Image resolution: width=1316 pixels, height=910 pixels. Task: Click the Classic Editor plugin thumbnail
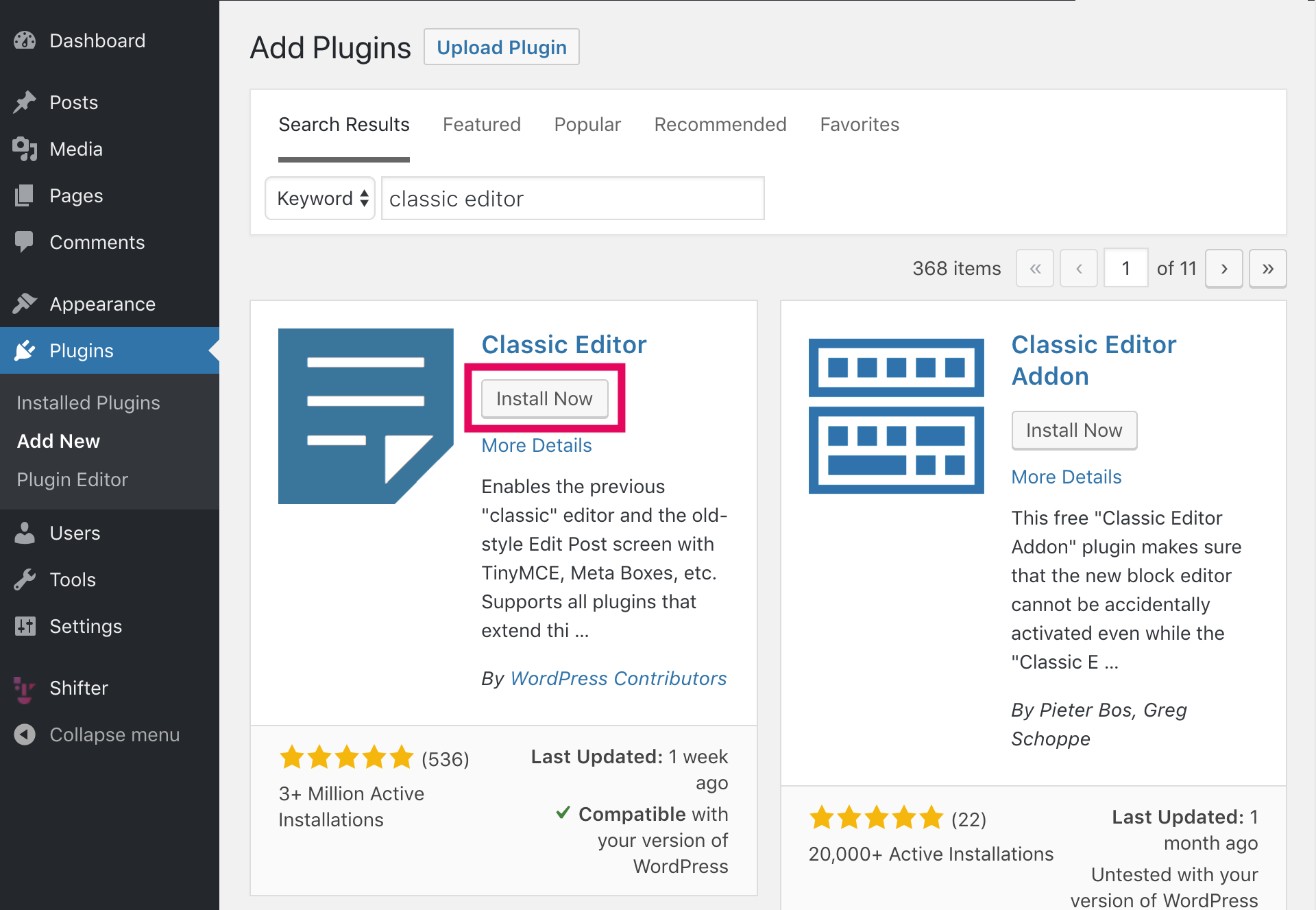pyautogui.click(x=366, y=416)
